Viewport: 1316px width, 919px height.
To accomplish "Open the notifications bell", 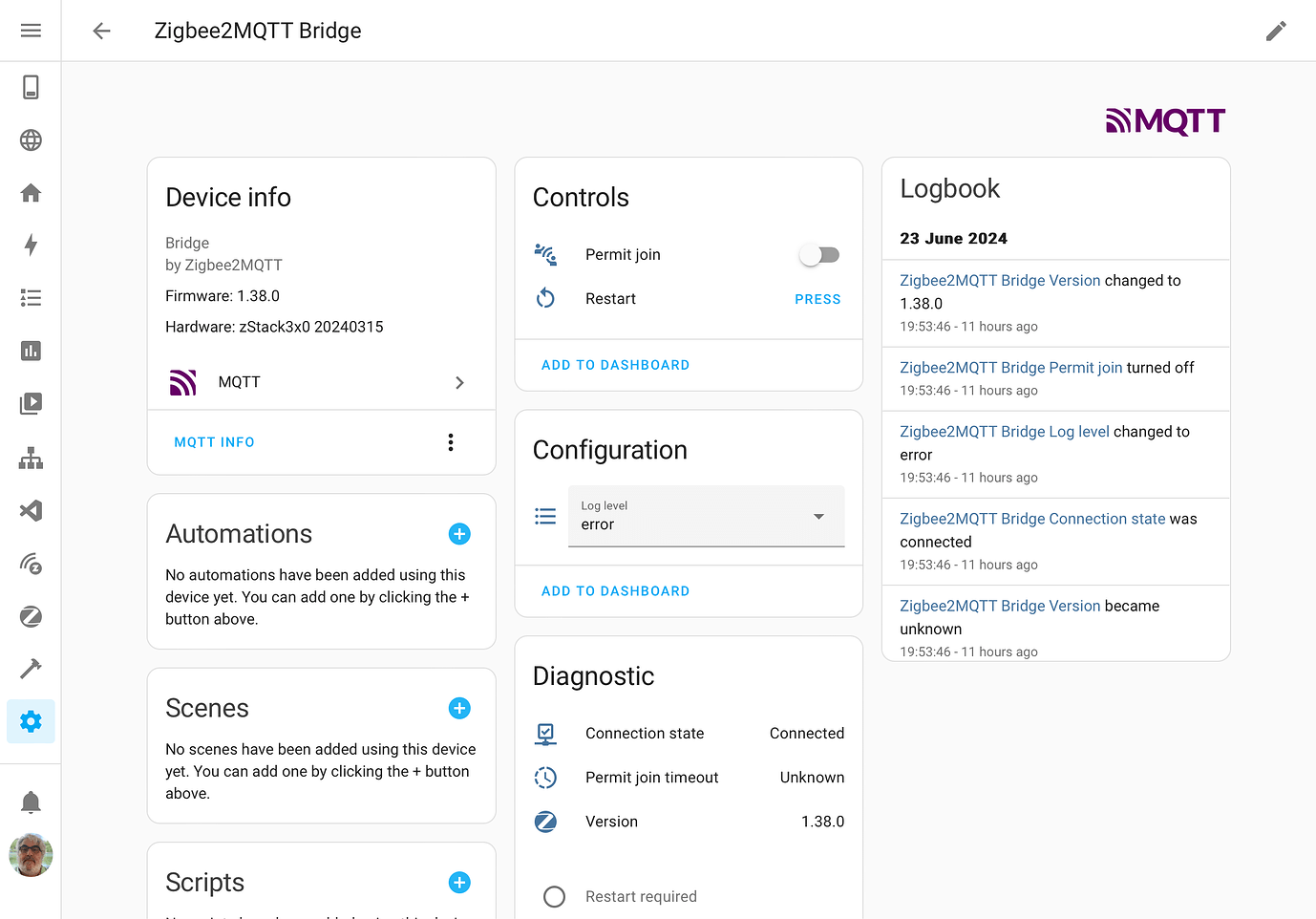I will pyautogui.click(x=31, y=801).
